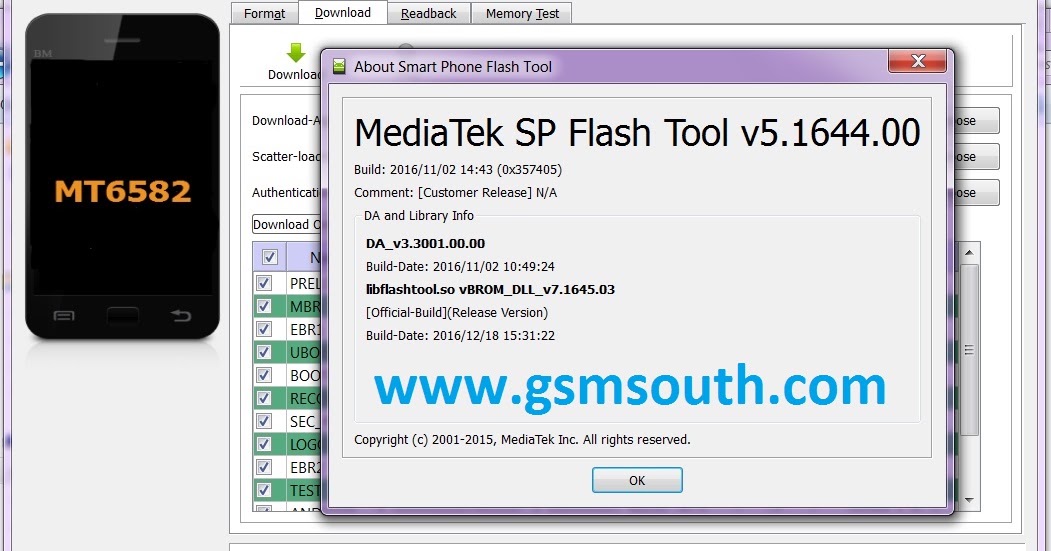Image resolution: width=1051 pixels, height=551 pixels.
Task: Click OK in the About dialog
Action: pyautogui.click(x=637, y=480)
